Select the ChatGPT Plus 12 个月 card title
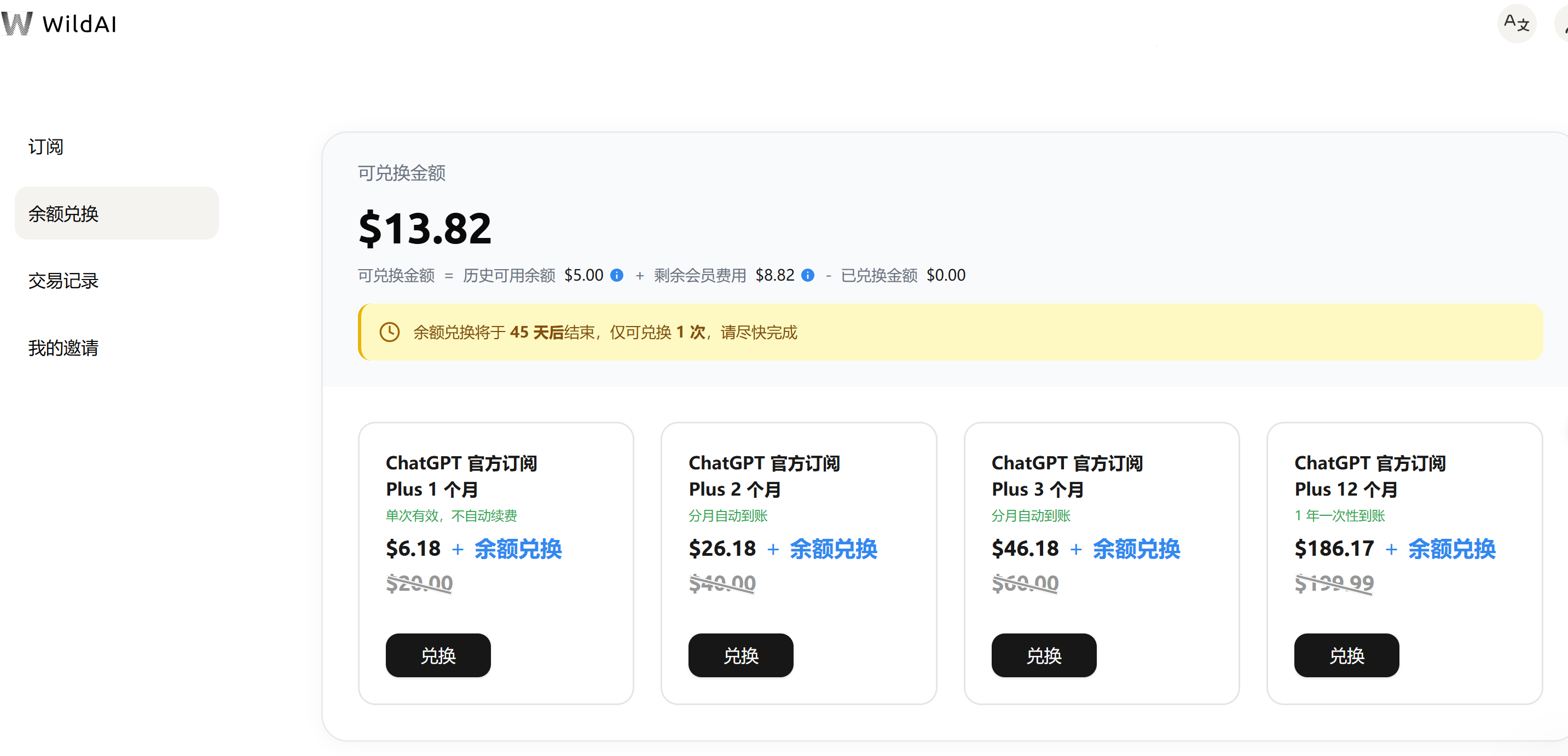Viewport: 1568px width, 756px height. (x=1369, y=475)
